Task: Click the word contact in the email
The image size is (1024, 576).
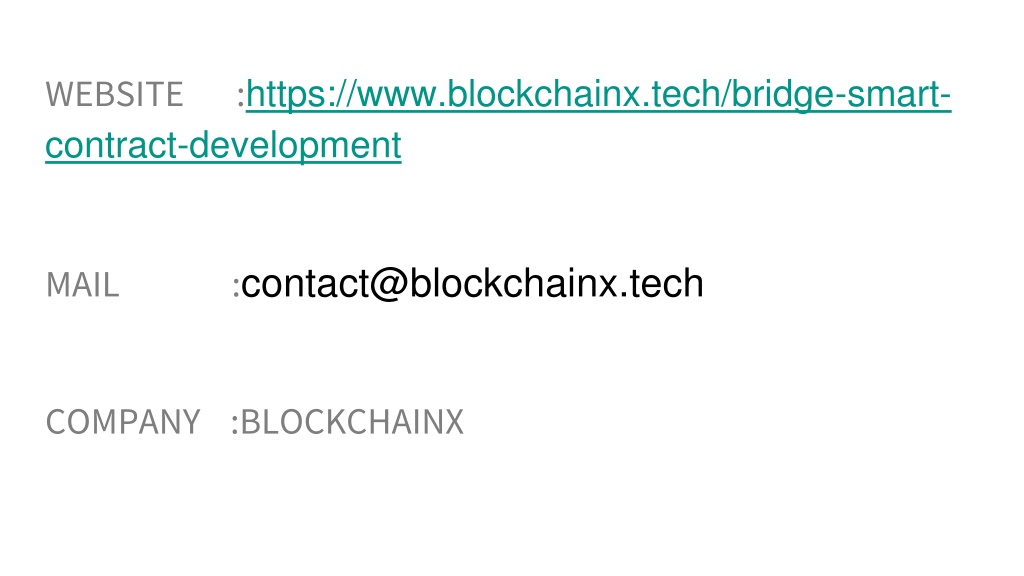Action: (x=305, y=284)
